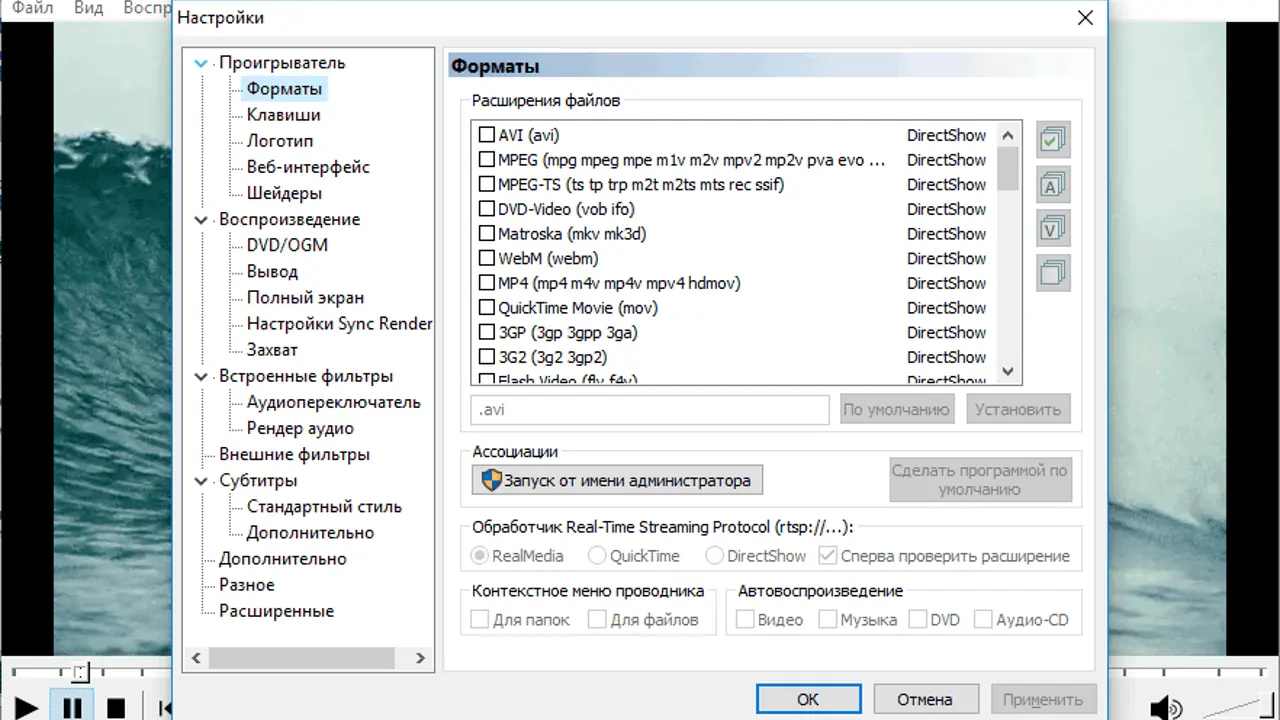Collapse the Субтитры tree branch
The height and width of the screenshot is (720, 1280).
click(x=202, y=482)
